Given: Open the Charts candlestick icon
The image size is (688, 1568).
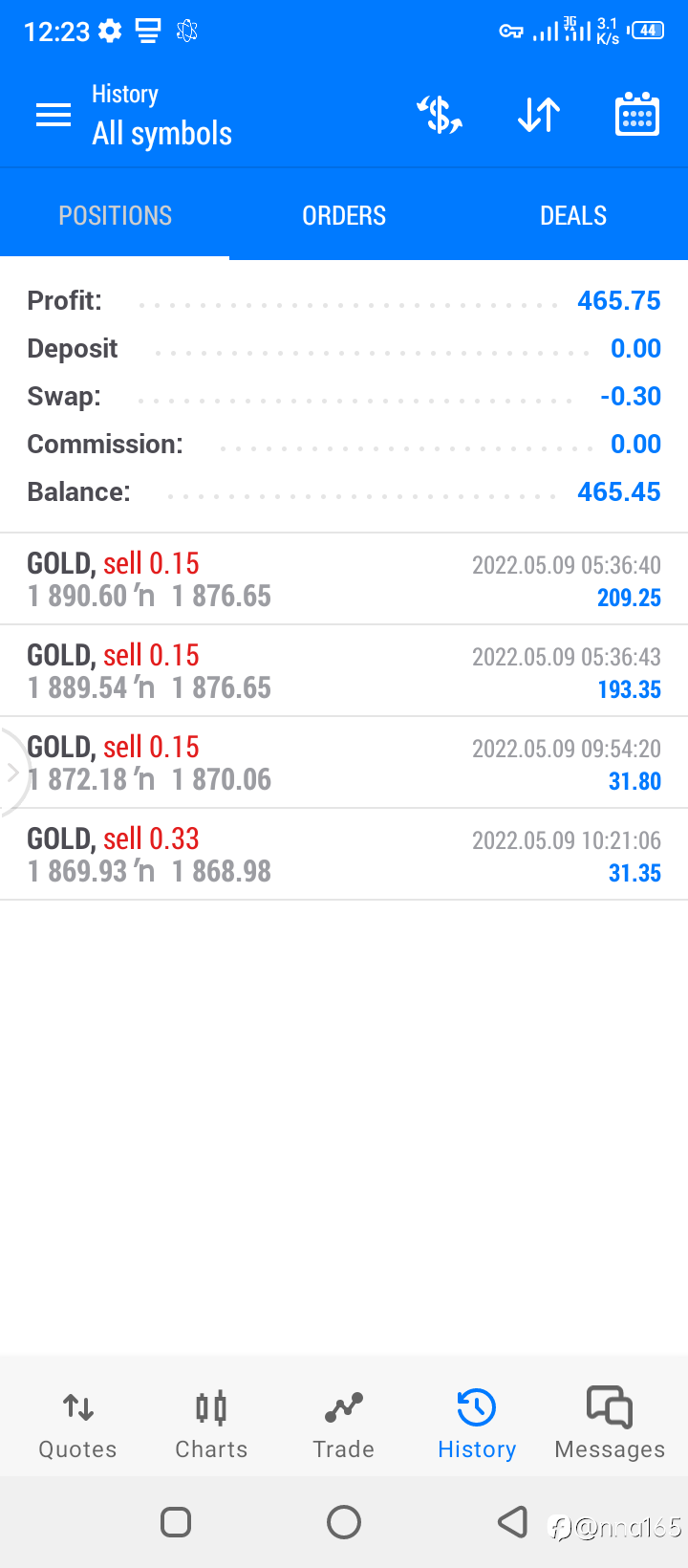Looking at the screenshot, I should click(x=211, y=1407).
